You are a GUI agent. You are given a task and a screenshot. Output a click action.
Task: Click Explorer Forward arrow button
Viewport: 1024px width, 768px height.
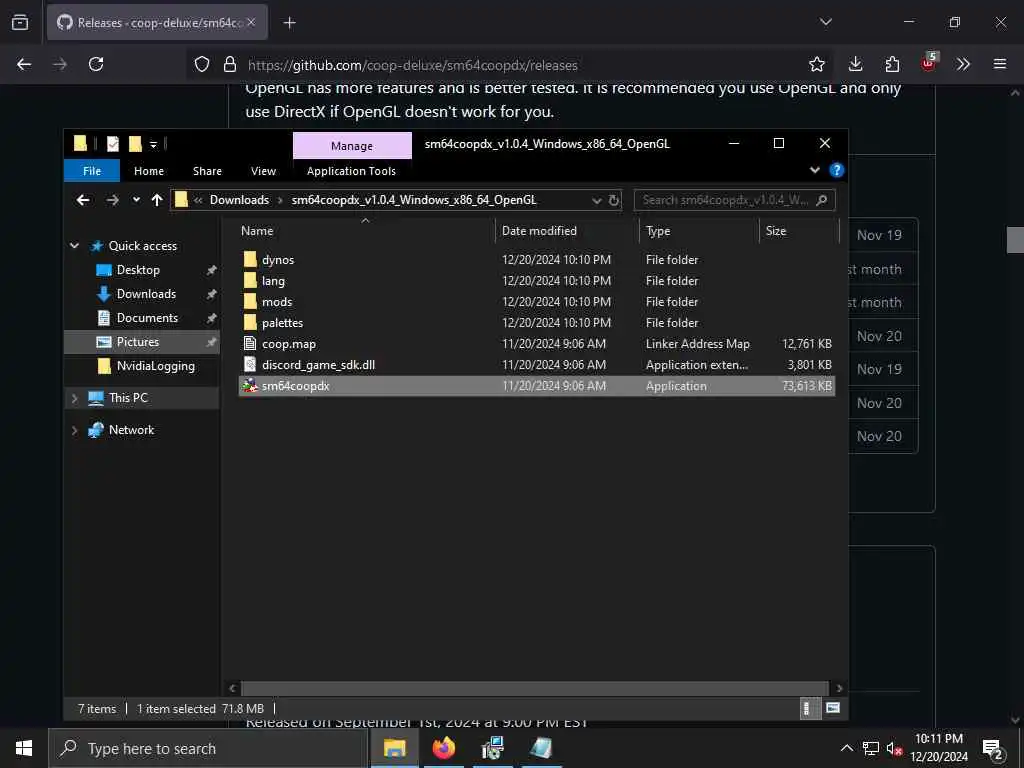(112, 200)
